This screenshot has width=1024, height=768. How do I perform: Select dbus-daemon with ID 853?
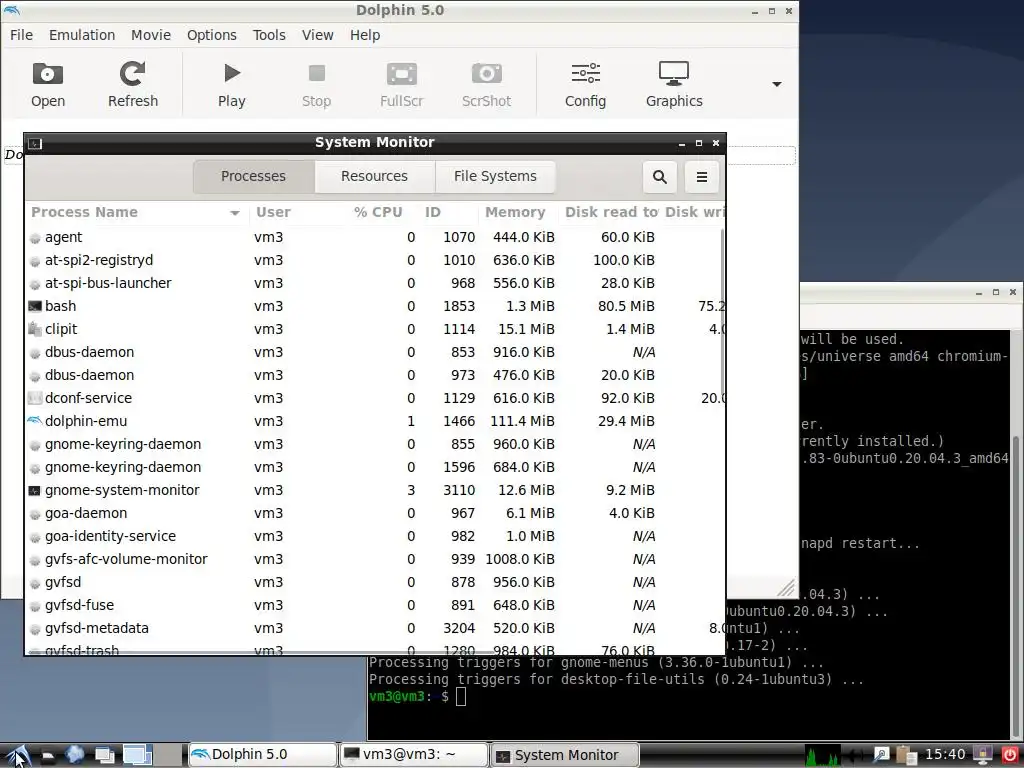click(374, 352)
